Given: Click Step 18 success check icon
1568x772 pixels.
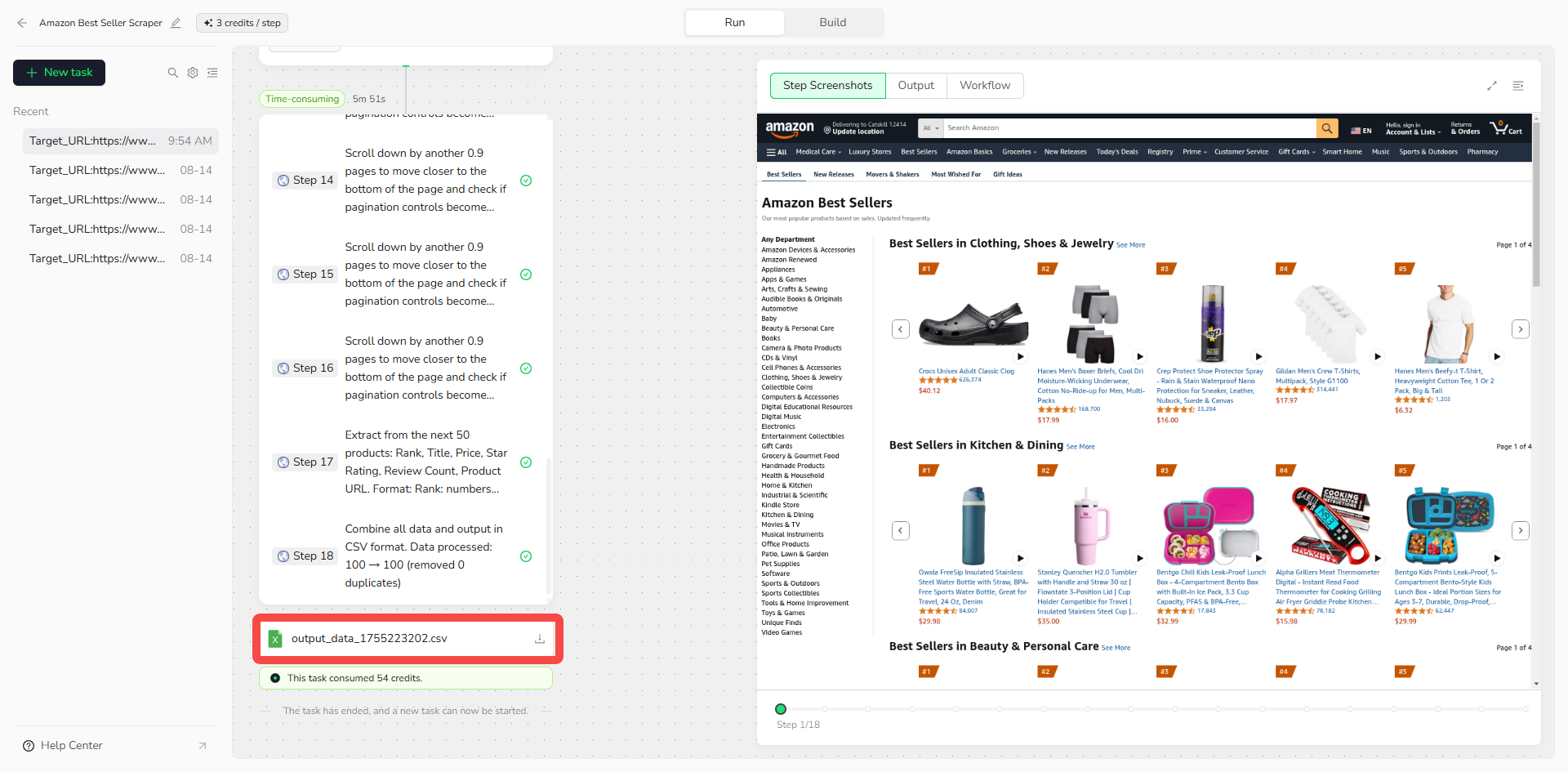Looking at the screenshot, I should (x=526, y=556).
